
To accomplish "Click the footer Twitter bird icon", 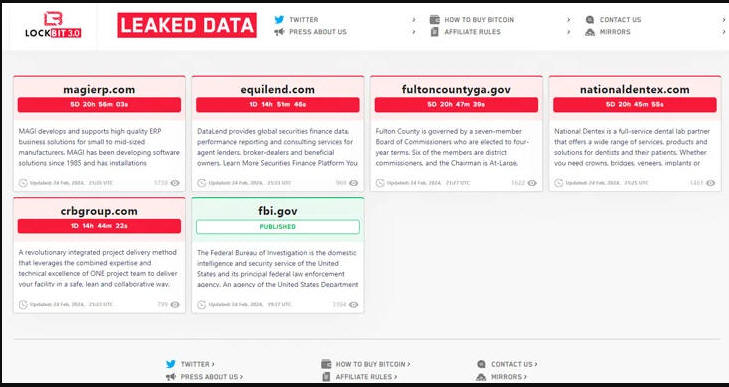I will [x=171, y=364].
